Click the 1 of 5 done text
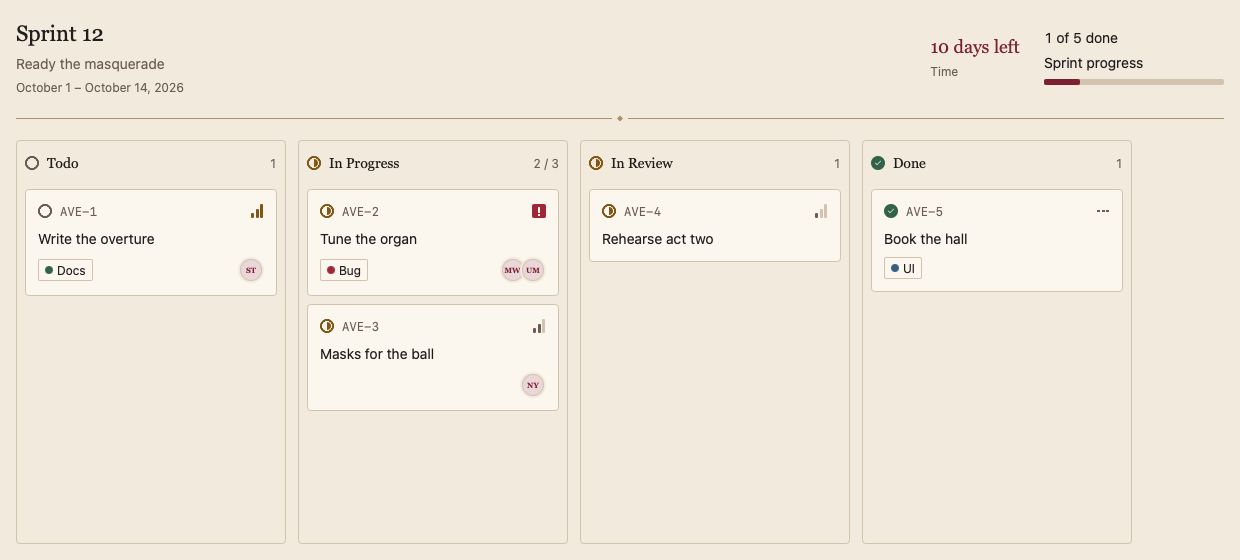The height and width of the screenshot is (560, 1240). (x=1081, y=38)
